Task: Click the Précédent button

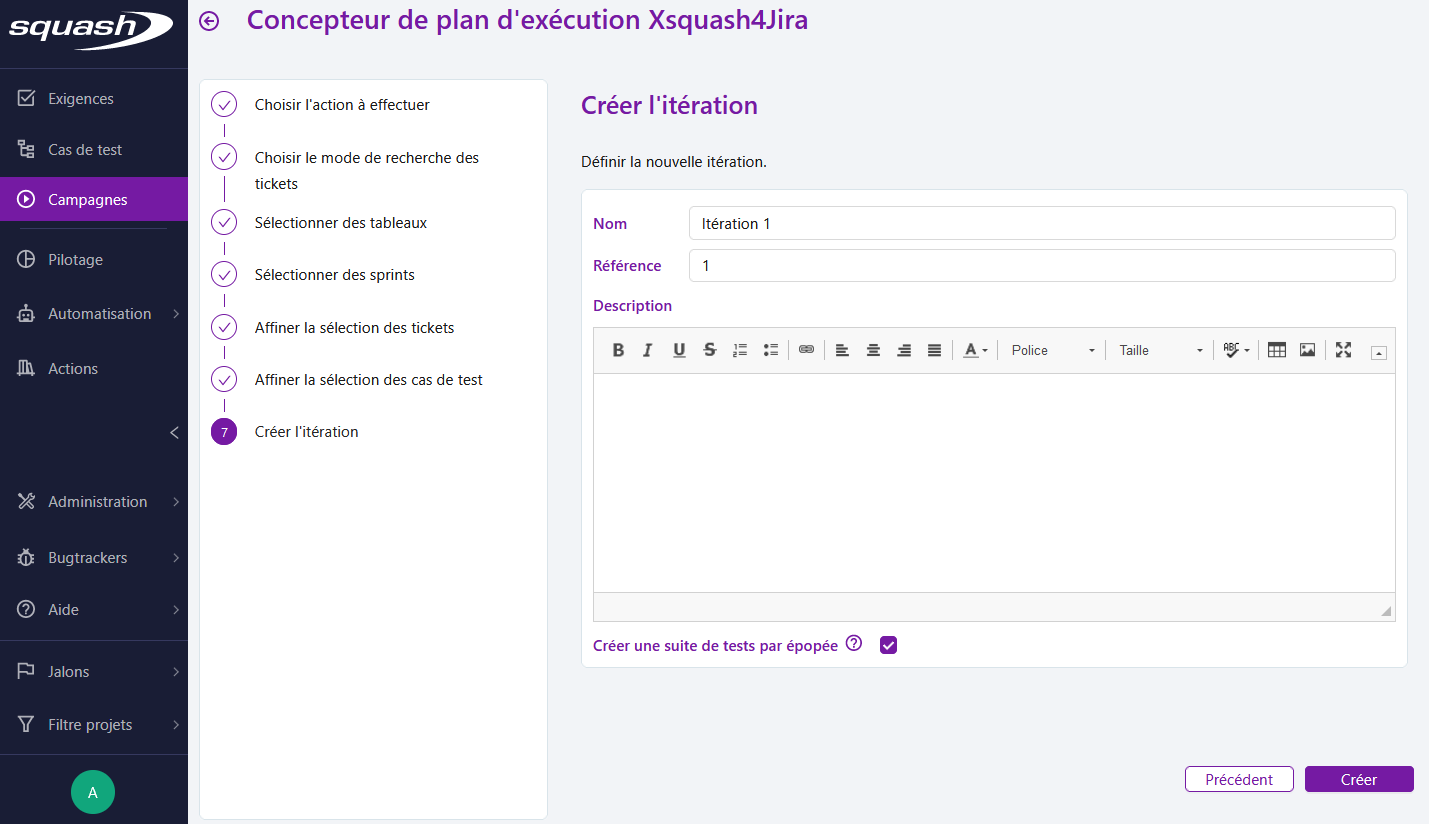Action: (1239, 779)
